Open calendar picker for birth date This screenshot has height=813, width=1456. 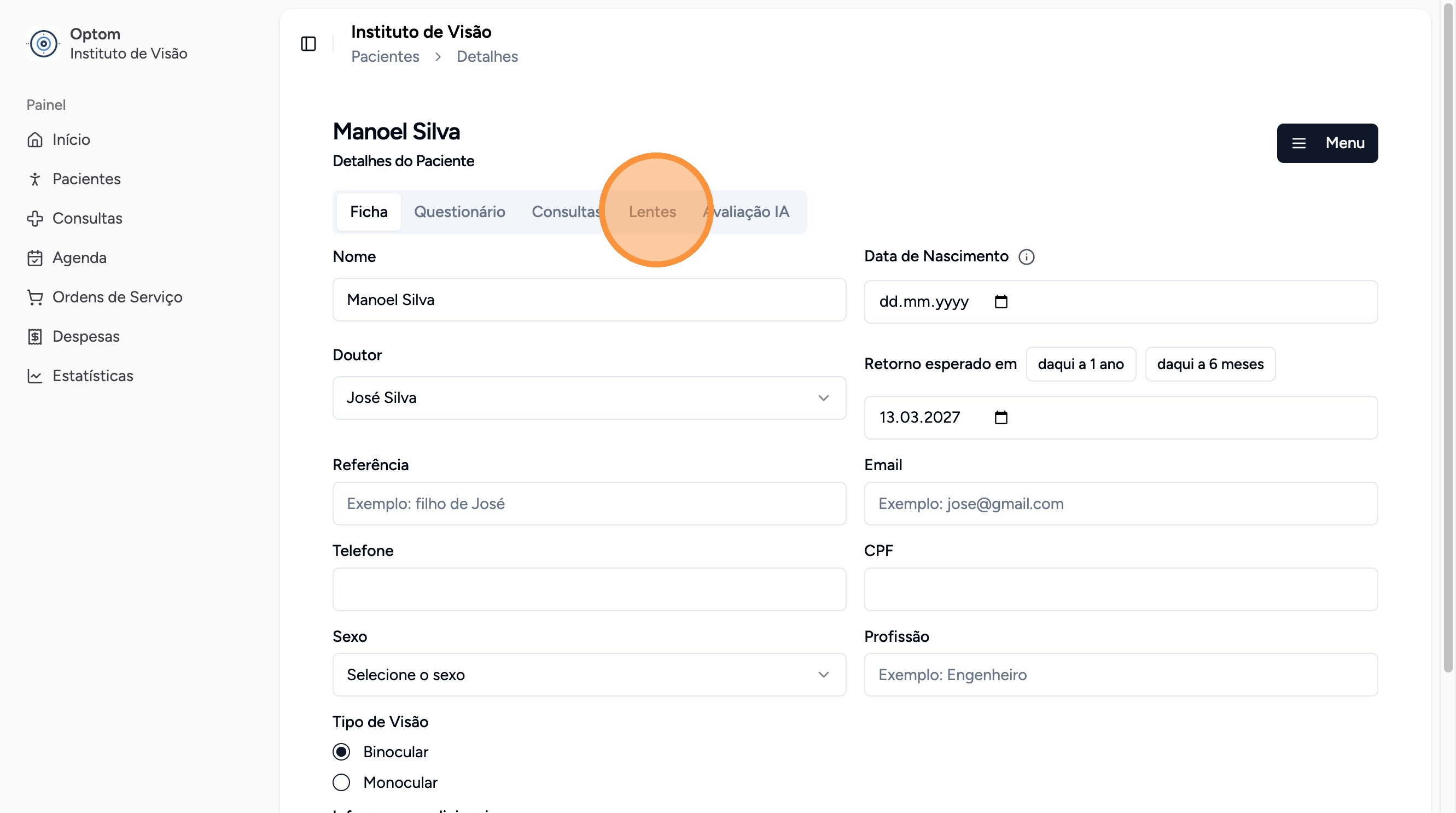point(1000,302)
